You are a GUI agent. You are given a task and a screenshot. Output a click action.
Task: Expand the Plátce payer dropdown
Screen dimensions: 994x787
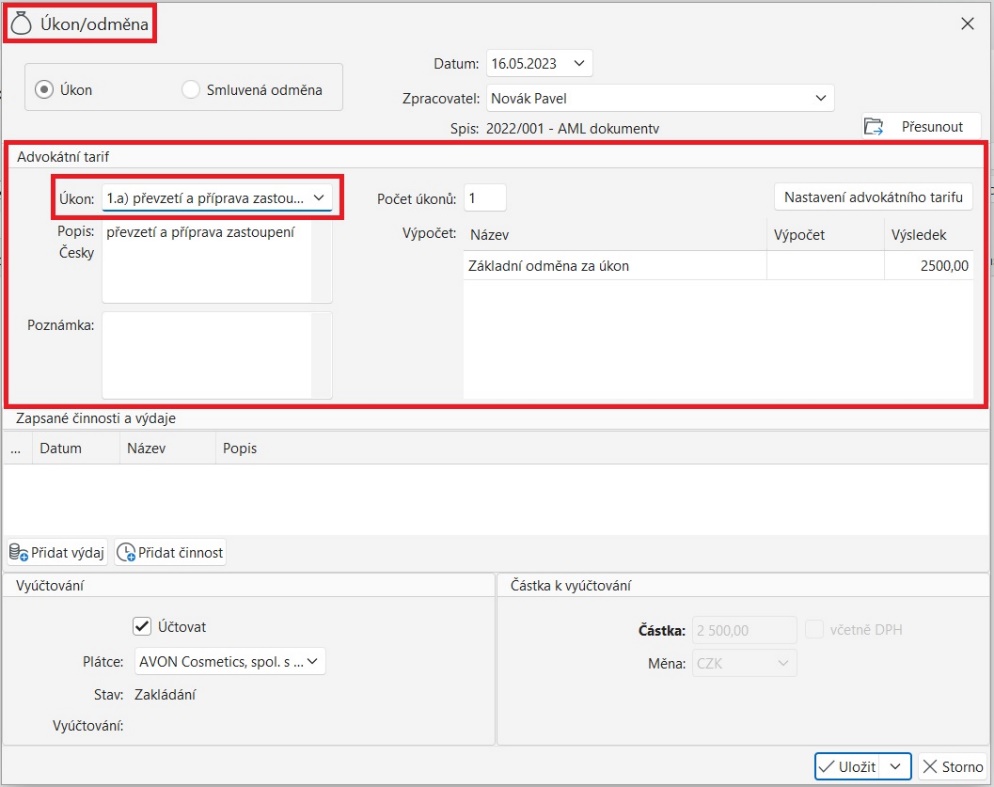(312, 661)
